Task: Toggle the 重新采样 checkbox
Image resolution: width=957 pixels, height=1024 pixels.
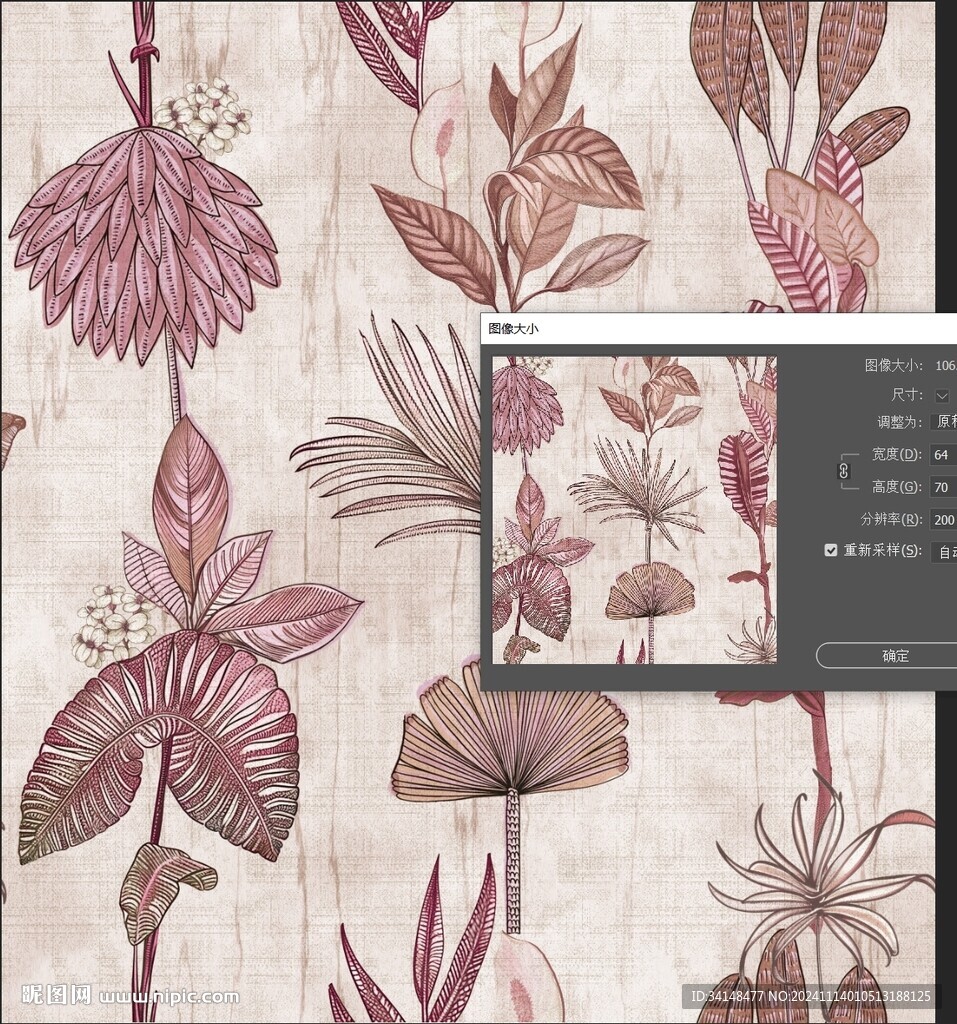Action: tap(830, 550)
